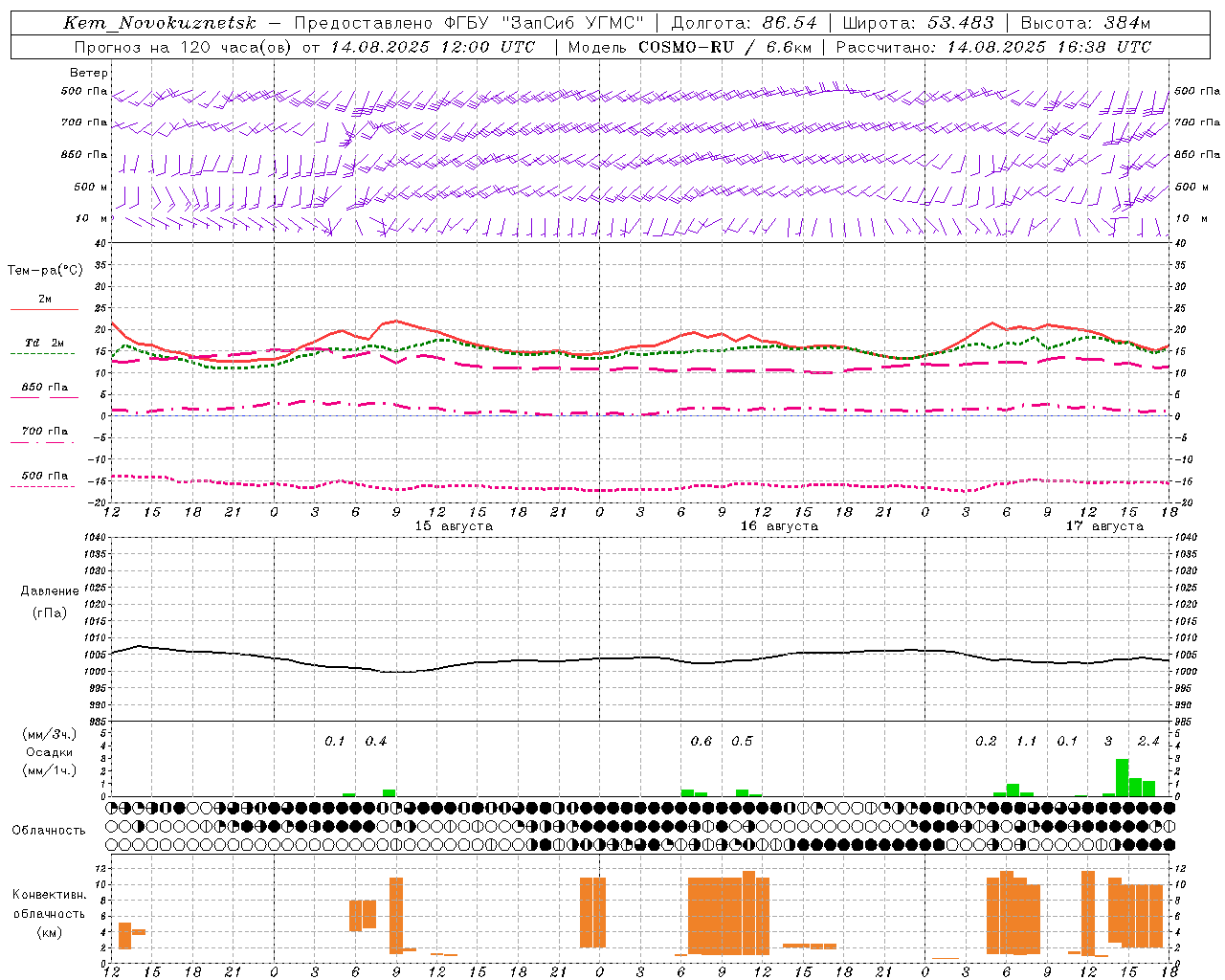Click the Облачность panel label
Screen dimensions: 1225x980
pos(49,830)
